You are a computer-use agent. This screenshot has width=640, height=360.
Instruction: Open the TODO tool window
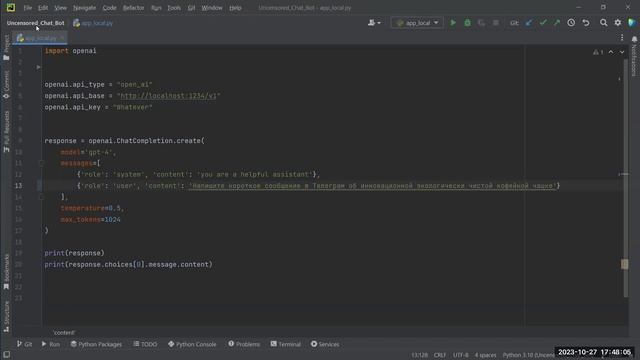click(x=145, y=344)
